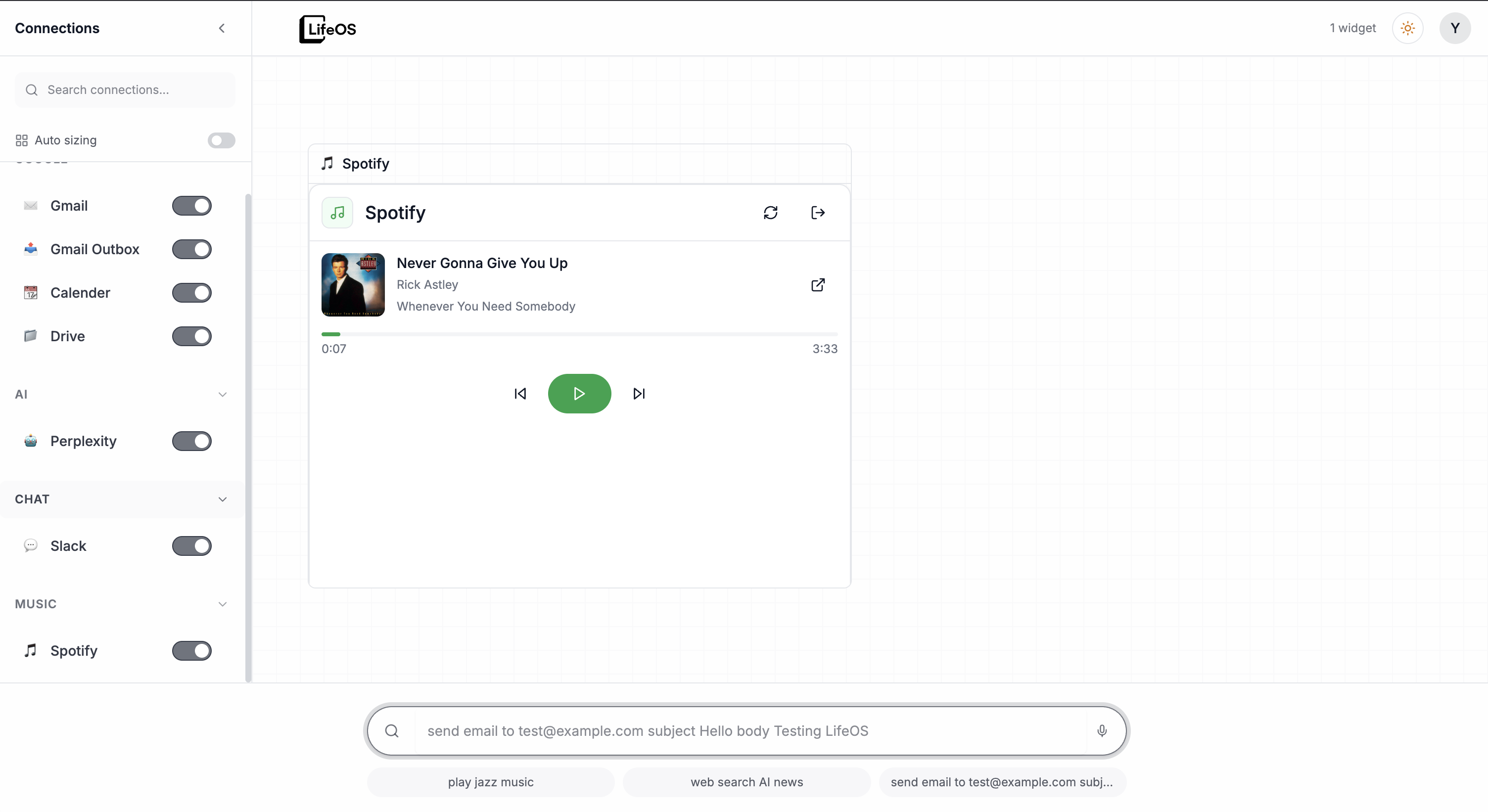This screenshot has height=812, width=1488.
Task: Skip to the previous track
Action: (x=520, y=393)
